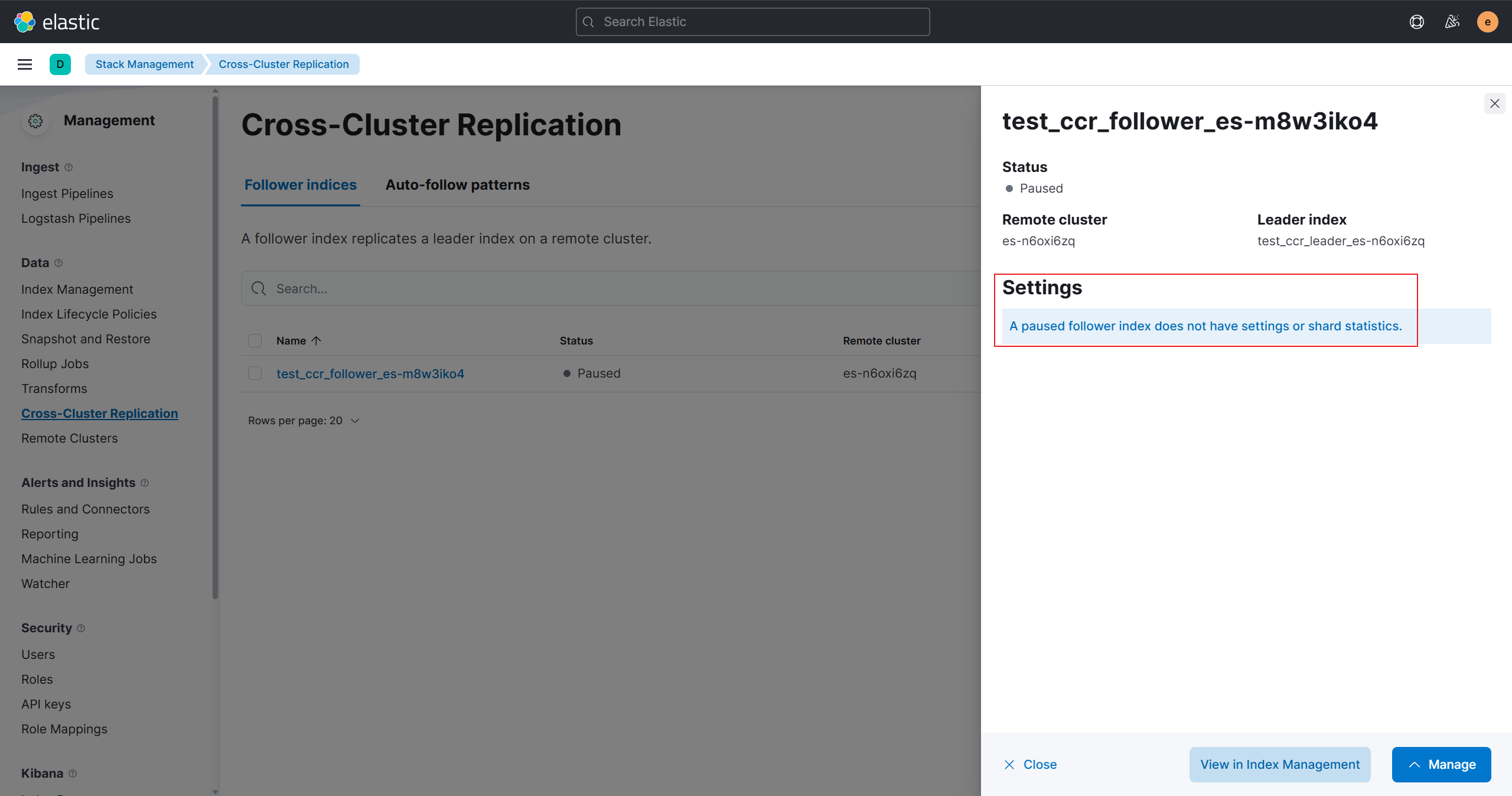Screen dimensions: 1512x796
Task: Toggle the select-all rows checkbox
Action: (x=255, y=341)
